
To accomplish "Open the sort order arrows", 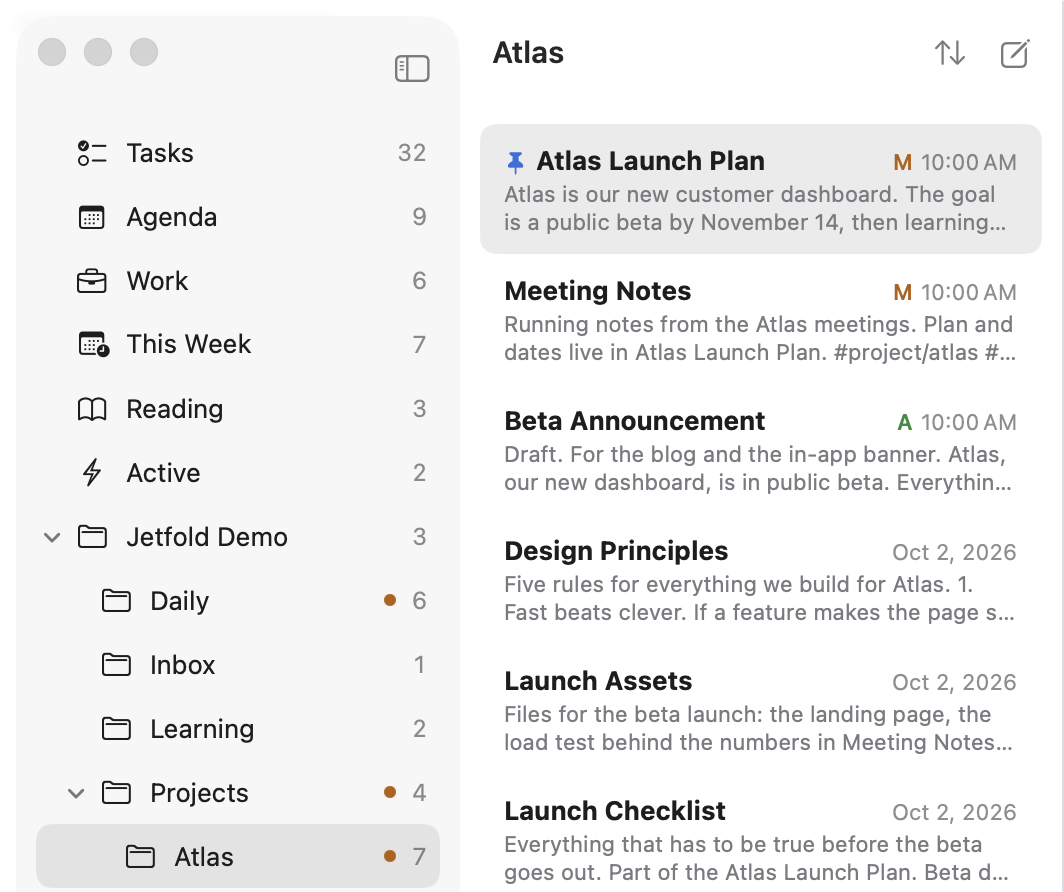I will 949,53.
